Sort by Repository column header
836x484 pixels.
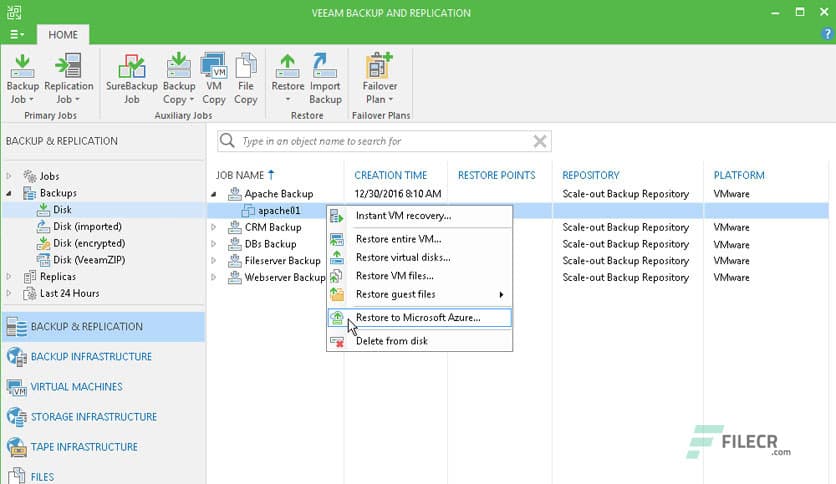pos(591,175)
